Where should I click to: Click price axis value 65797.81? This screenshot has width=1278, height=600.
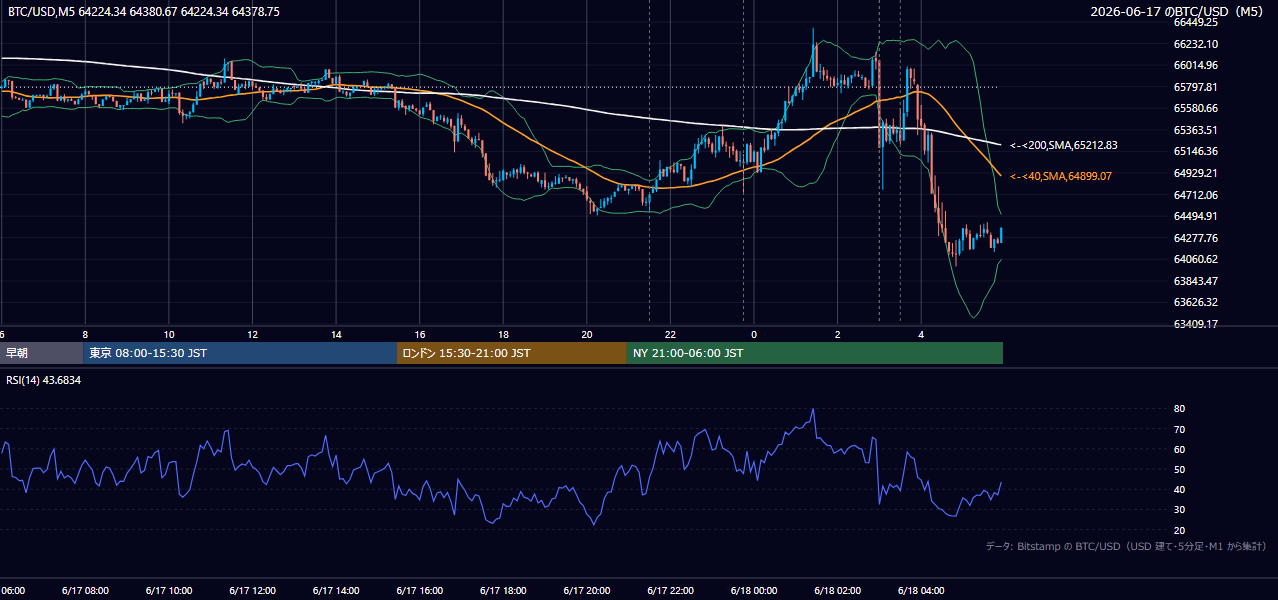coord(1195,87)
